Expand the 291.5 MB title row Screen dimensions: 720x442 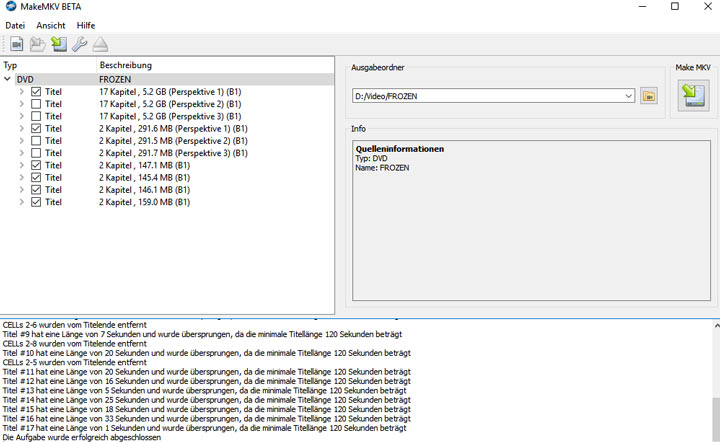click(x=21, y=141)
